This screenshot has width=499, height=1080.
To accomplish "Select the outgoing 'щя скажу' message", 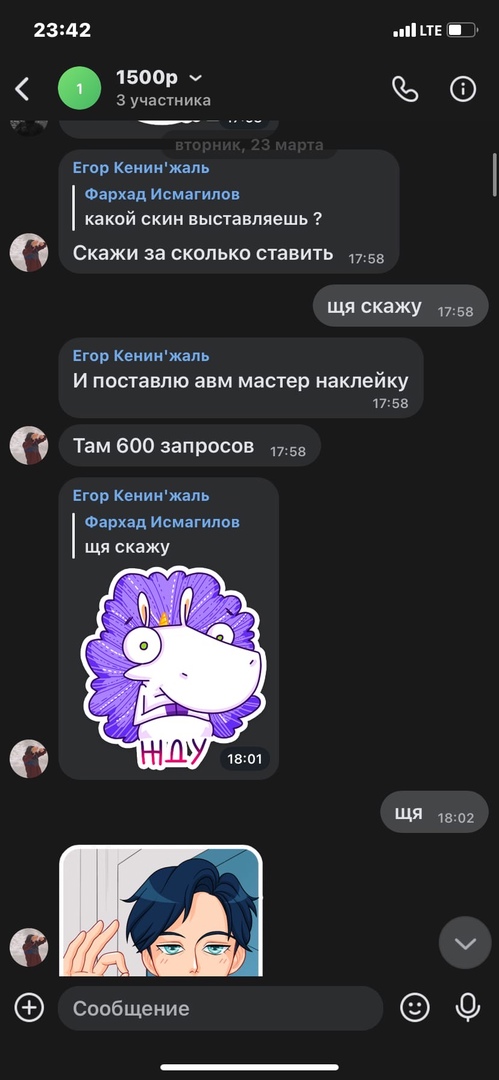I will tap(400, 307).
